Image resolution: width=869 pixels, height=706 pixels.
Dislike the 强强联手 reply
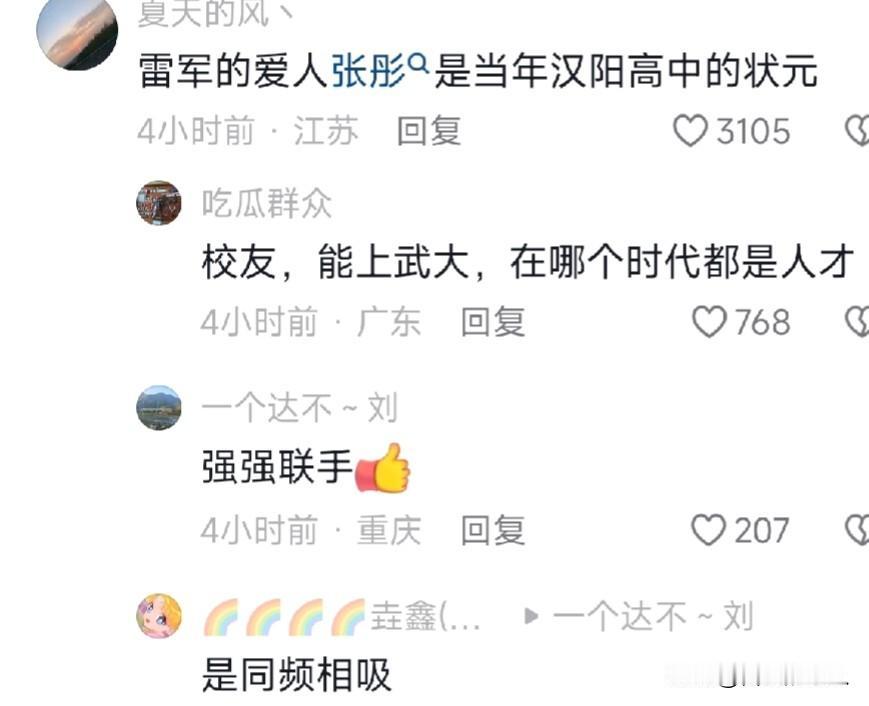click(x=857, y=530)
